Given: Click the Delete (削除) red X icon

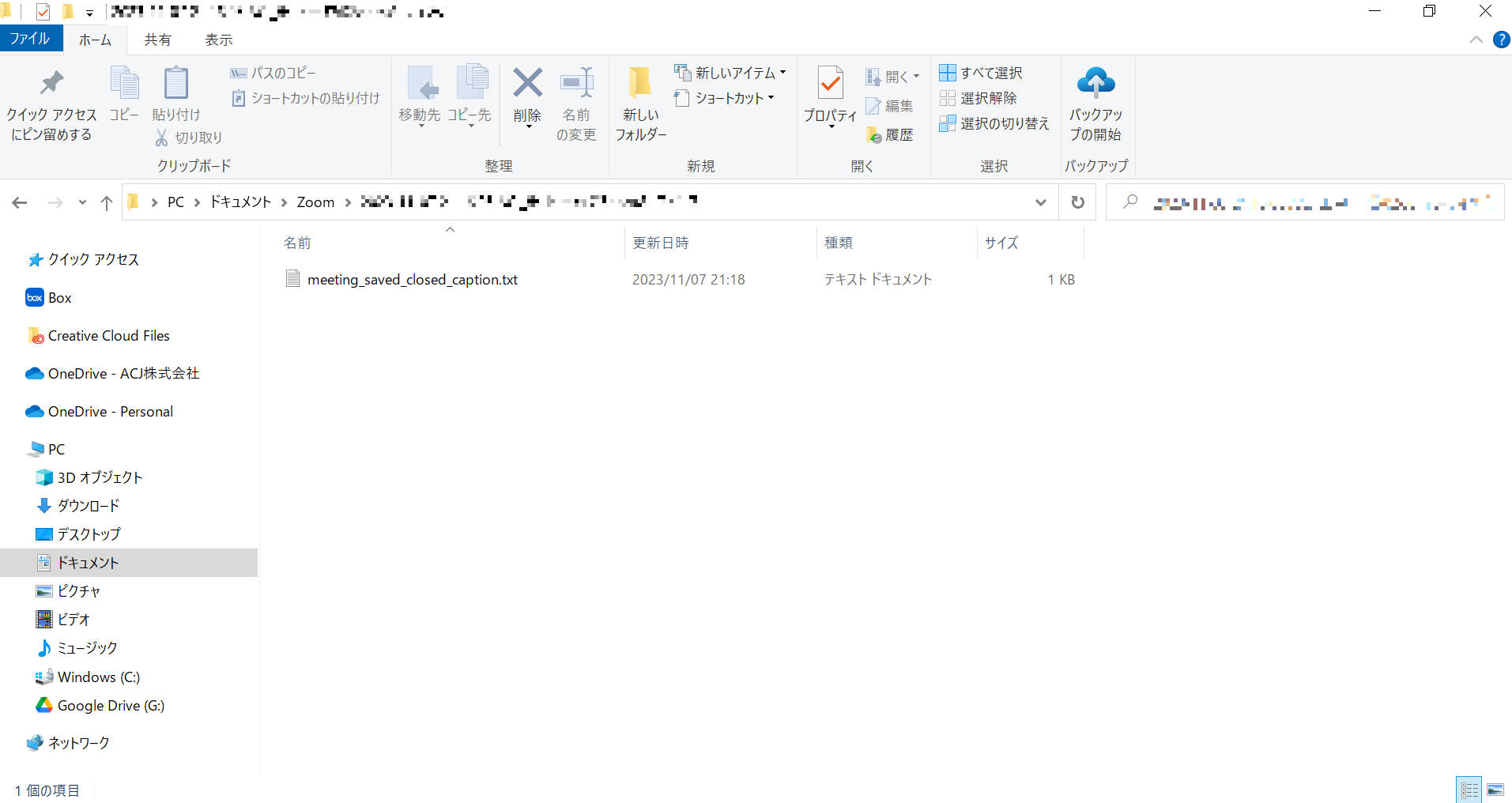Looking at the screenshot, I should tap(527, 84).
